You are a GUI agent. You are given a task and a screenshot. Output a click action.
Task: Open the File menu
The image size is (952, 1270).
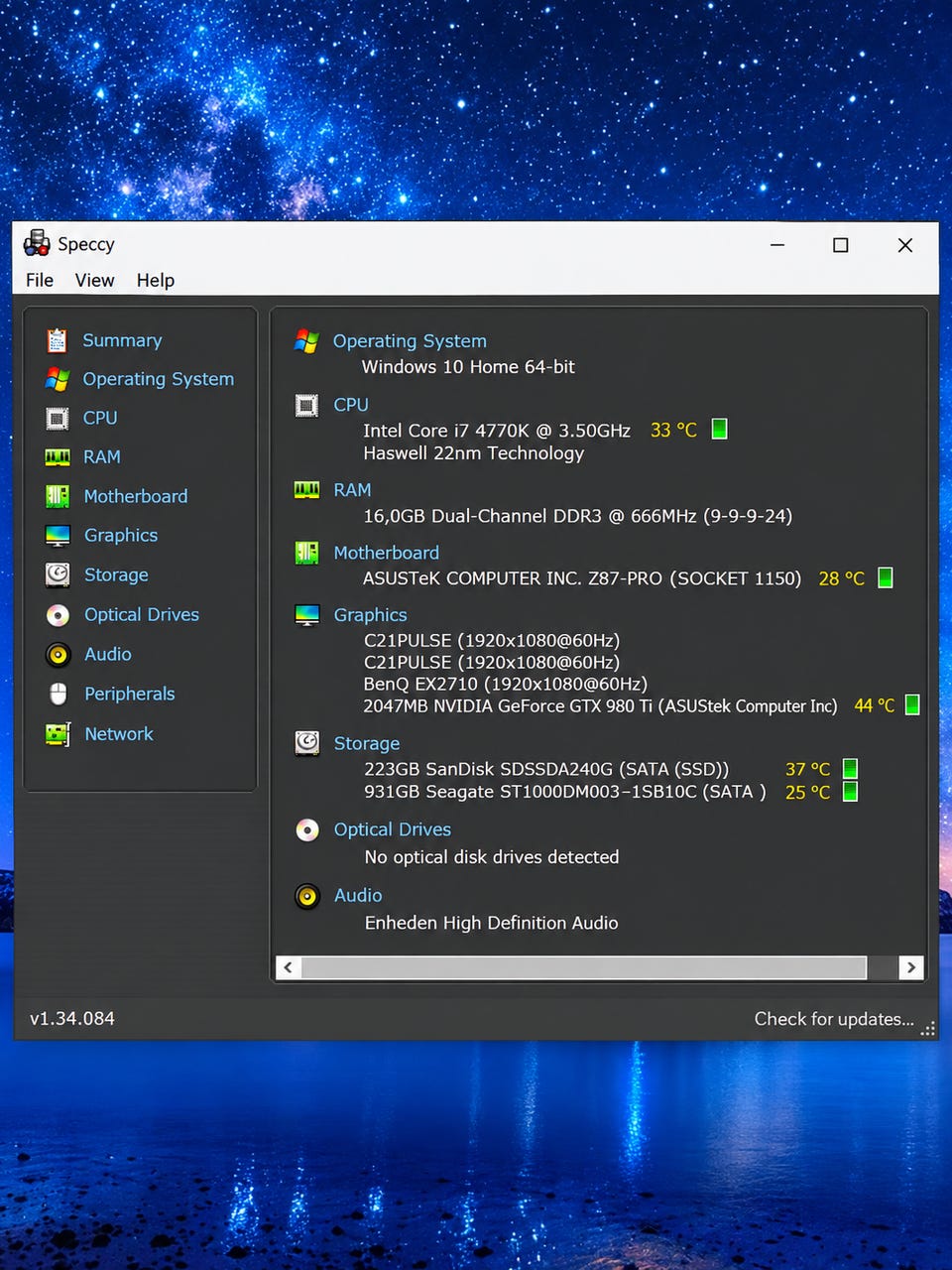tap(40, 280)
